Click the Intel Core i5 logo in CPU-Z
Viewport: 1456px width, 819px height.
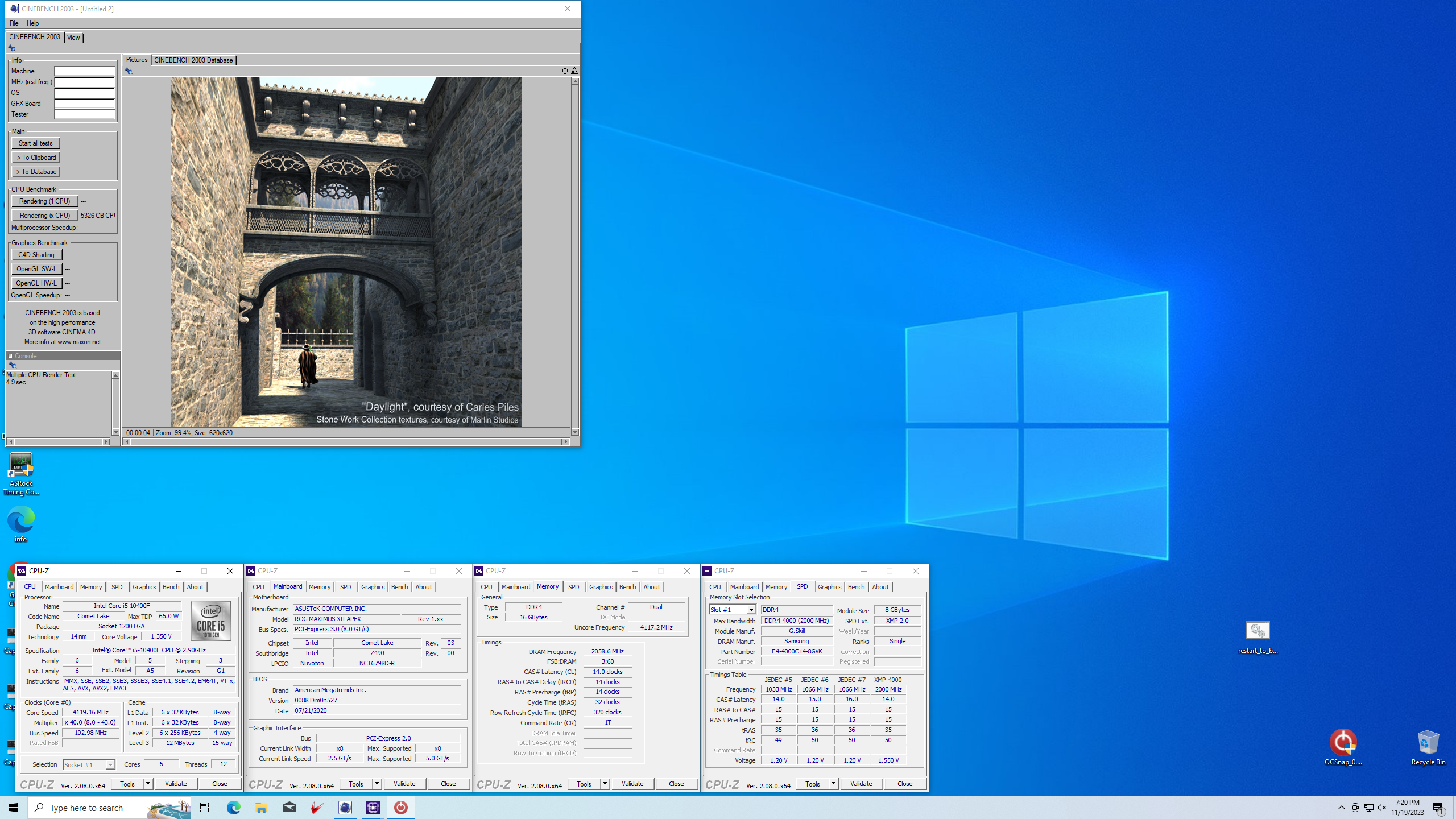[211, 621]
